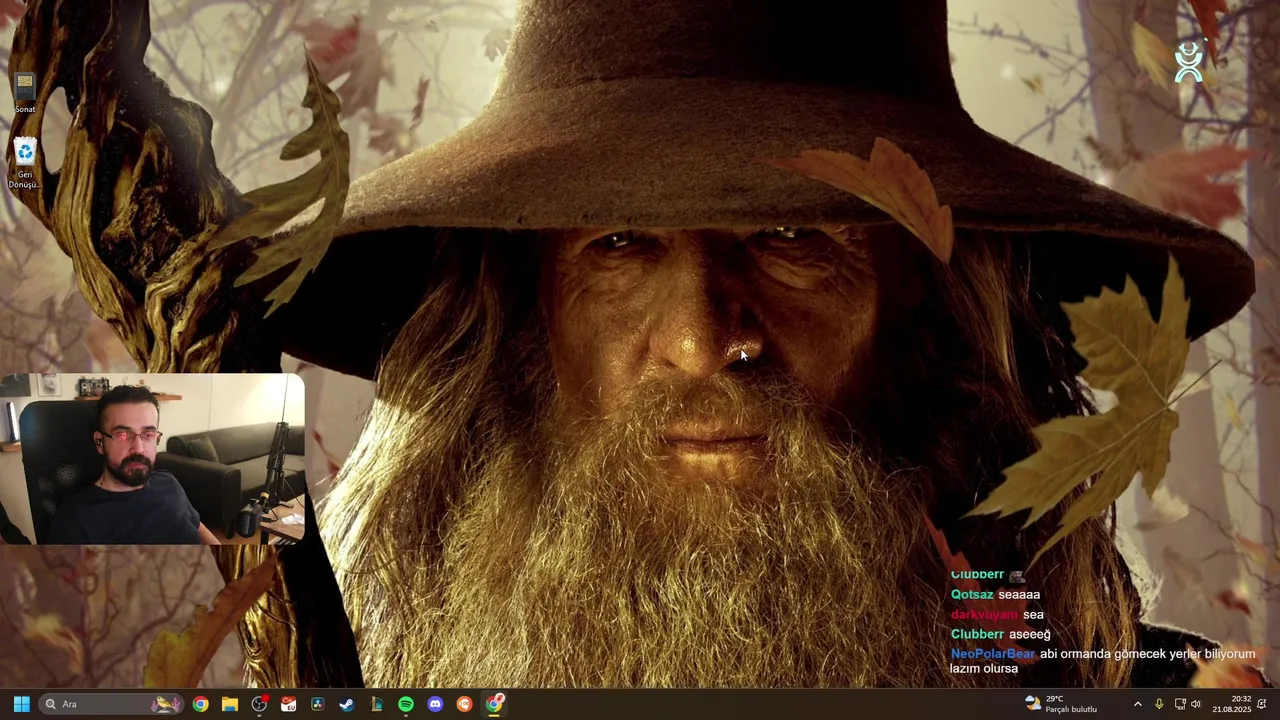Open the clock showing 20:32

[1231, 704]
